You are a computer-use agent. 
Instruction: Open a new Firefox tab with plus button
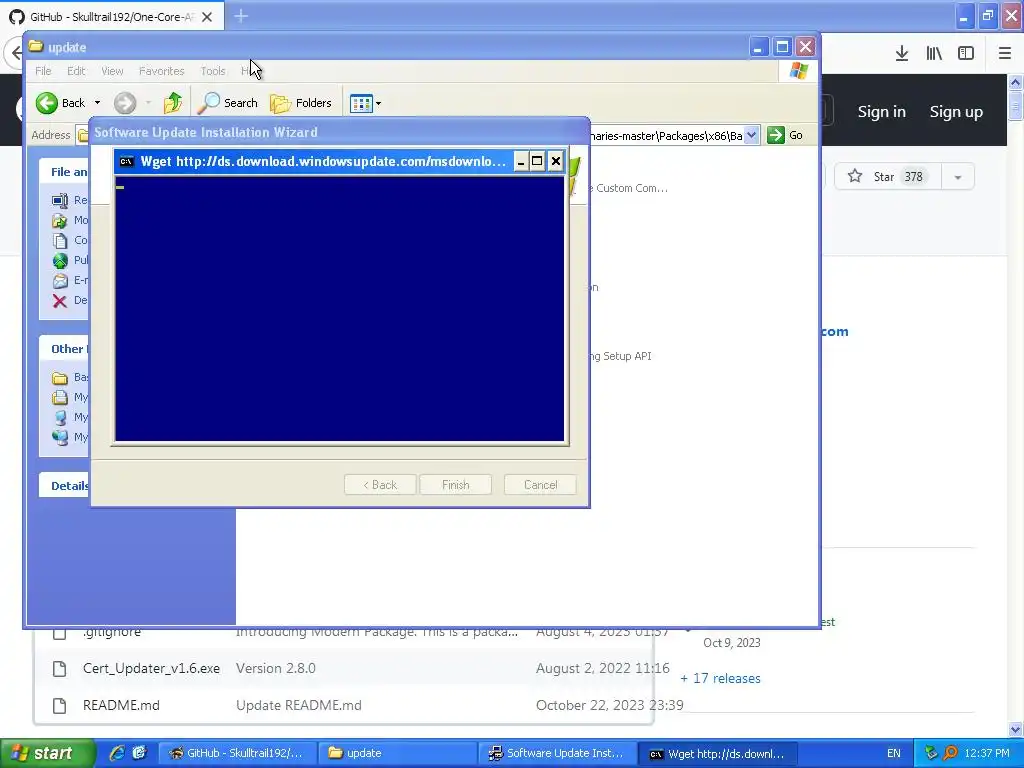tap(241, 16)
